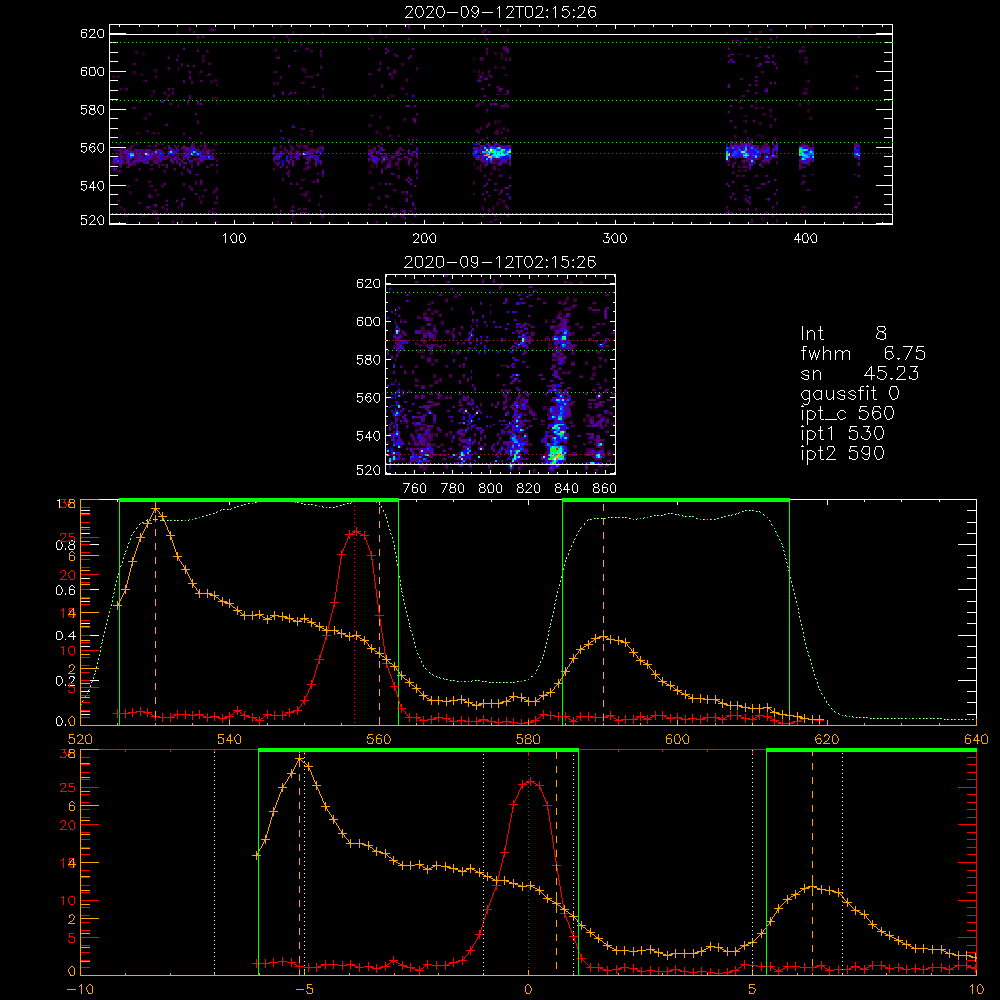The width and height of the screenshot is (1000, 1000).
Task: Click the middle plot title 2020-09-12T02:15:26
Action: tap(500, 262)
